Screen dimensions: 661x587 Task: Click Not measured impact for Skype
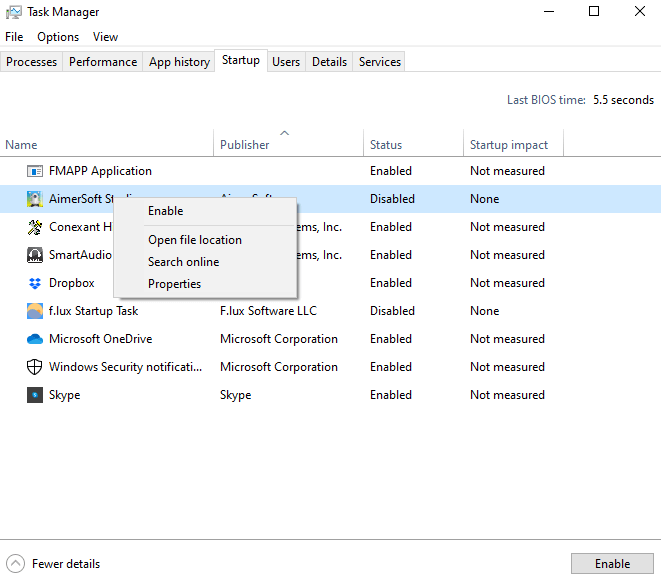tap(507, 395)
